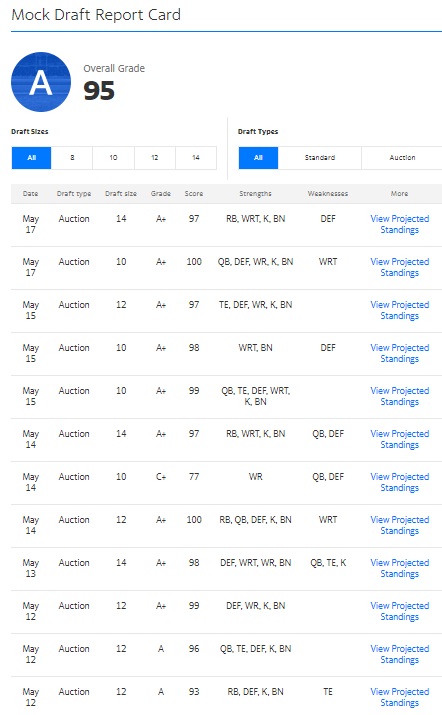Open Projected Standings for the C+ graded draft
This screenshot has height=715, width=442.
coord(400,482)
